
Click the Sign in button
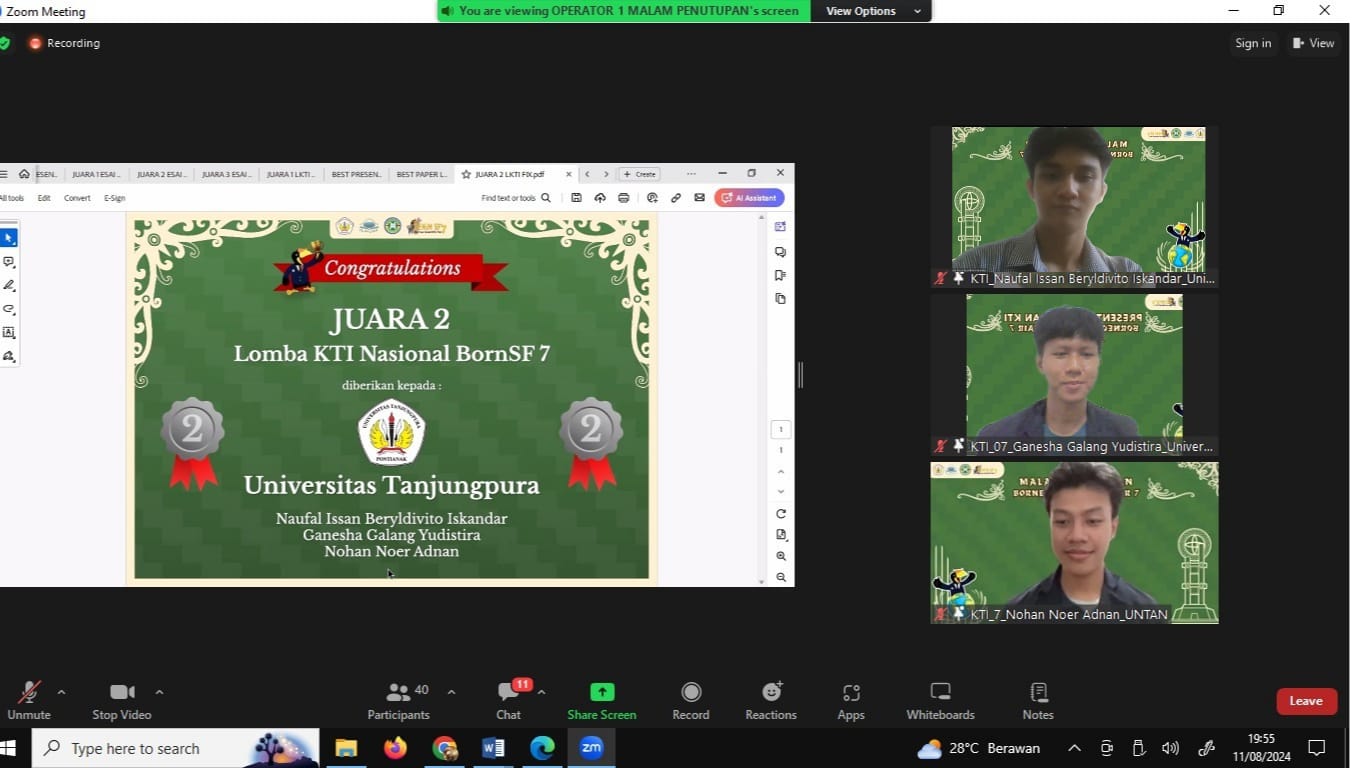pyautogui.click(x=1253, y=43)
